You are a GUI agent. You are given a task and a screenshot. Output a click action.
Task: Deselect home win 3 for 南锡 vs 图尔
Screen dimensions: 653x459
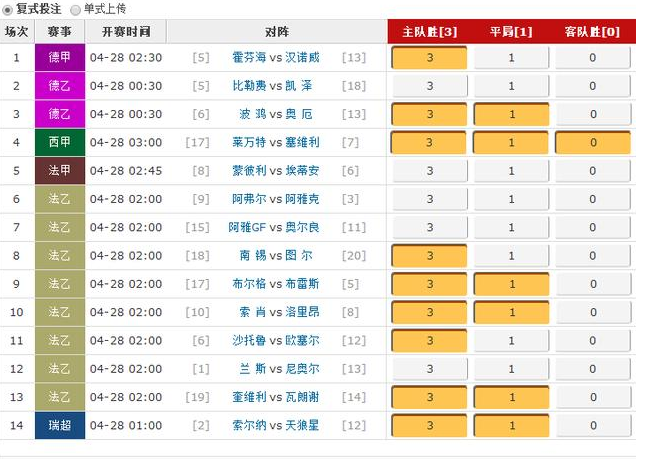click(429, 256)
